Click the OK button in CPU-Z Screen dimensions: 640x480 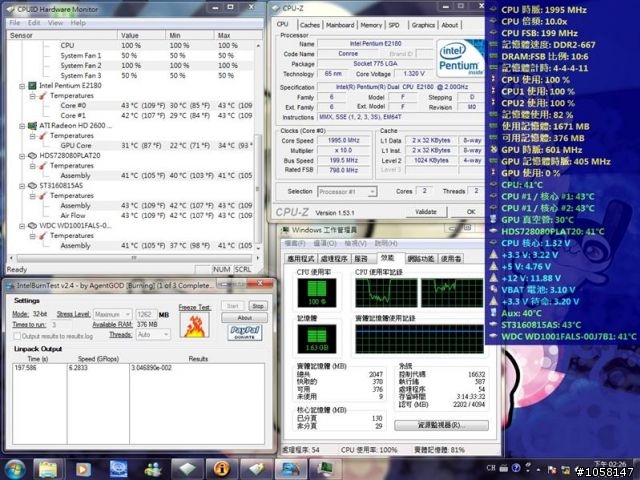pos(471,212)
